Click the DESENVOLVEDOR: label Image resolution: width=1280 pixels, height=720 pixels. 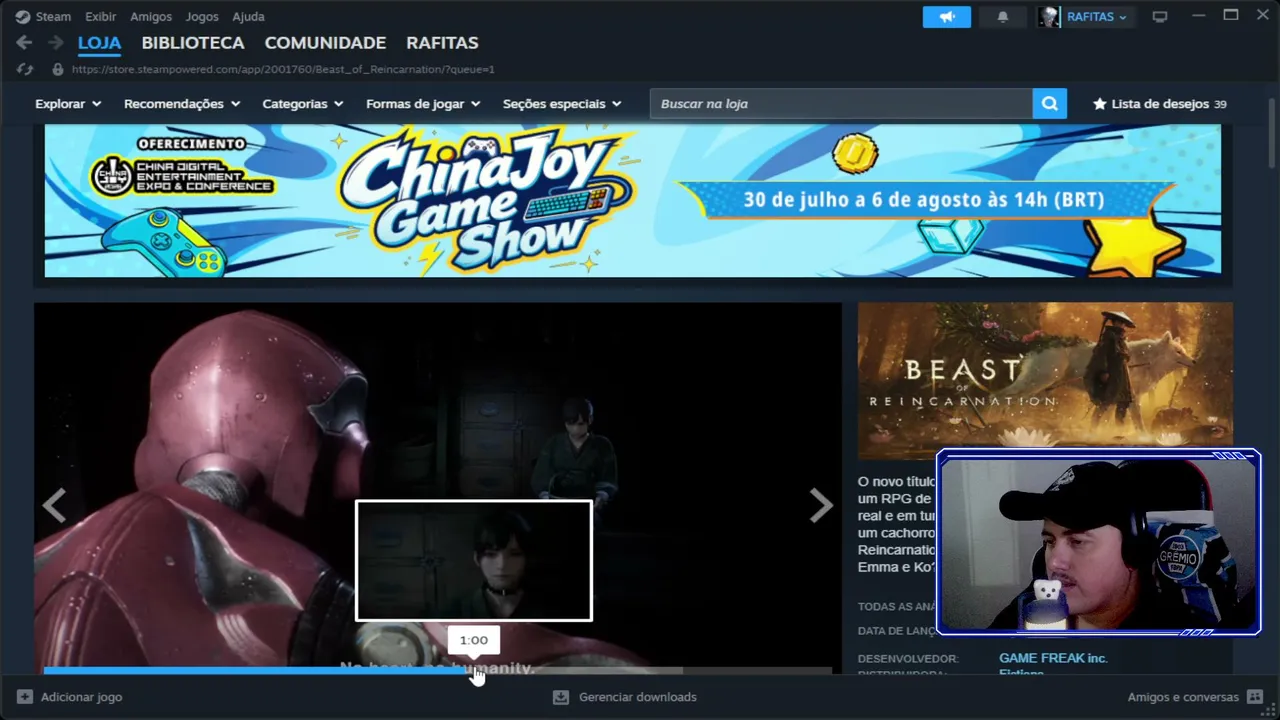908,659
